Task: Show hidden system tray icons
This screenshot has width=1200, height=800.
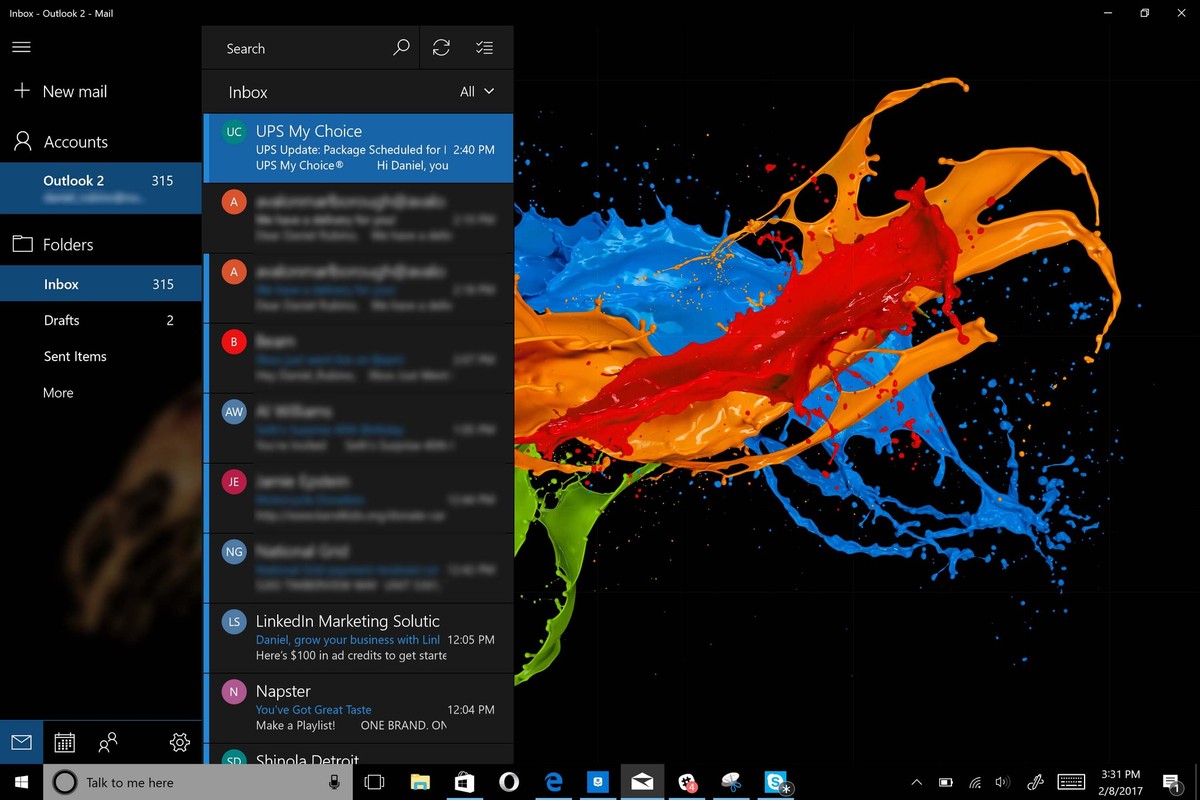Action: pos(916,782)
